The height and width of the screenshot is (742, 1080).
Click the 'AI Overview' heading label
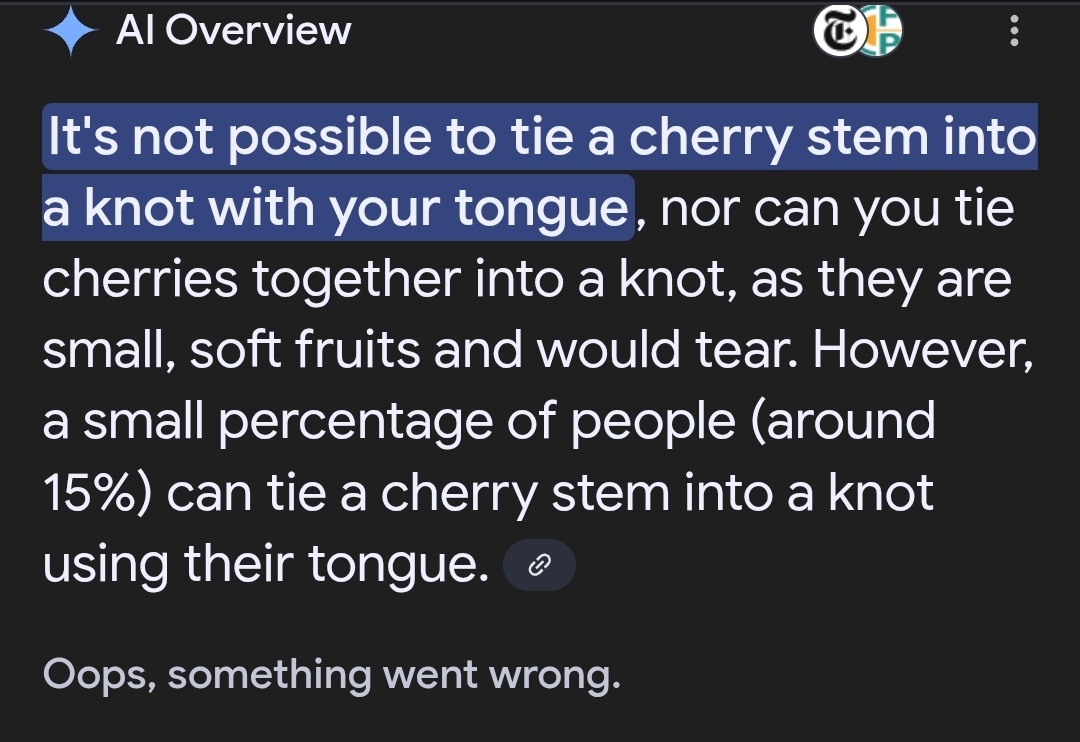pos(233,32)
